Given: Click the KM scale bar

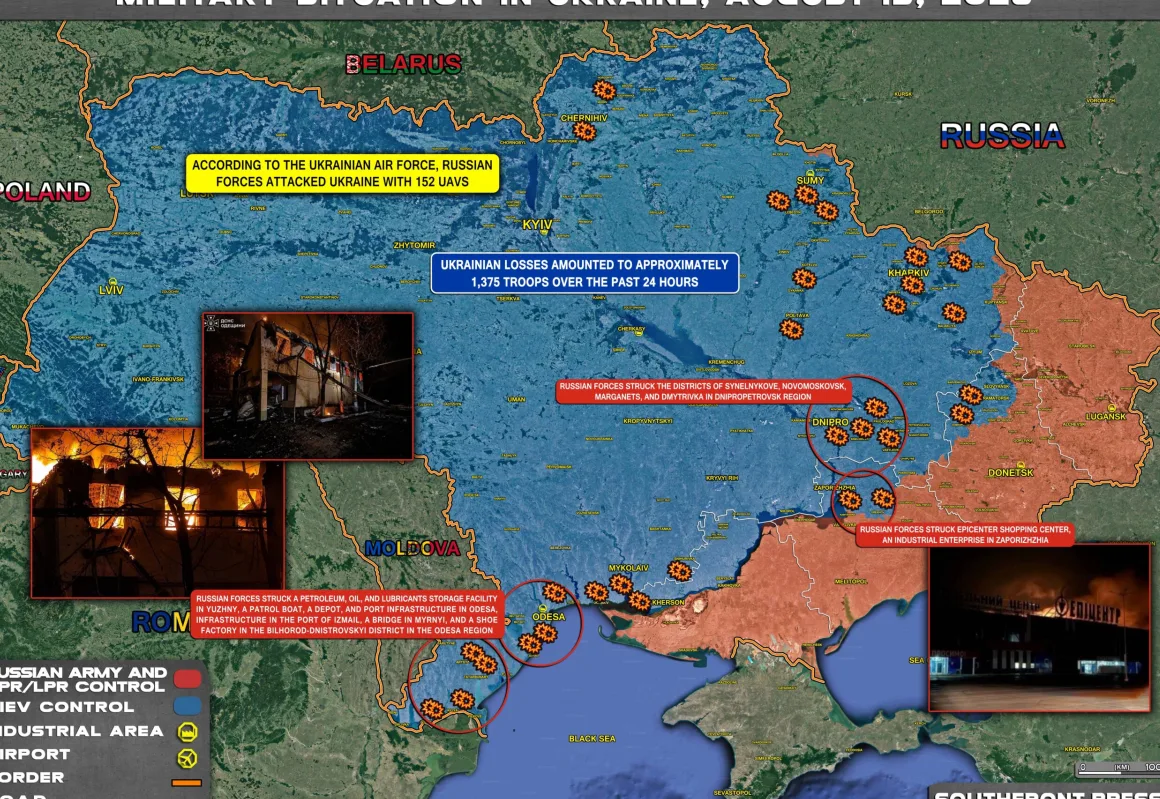Looking at the screenshot, I should tap(1119, 770).
